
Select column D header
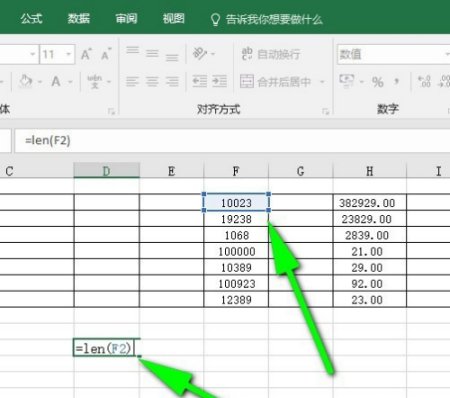(106, 170)
